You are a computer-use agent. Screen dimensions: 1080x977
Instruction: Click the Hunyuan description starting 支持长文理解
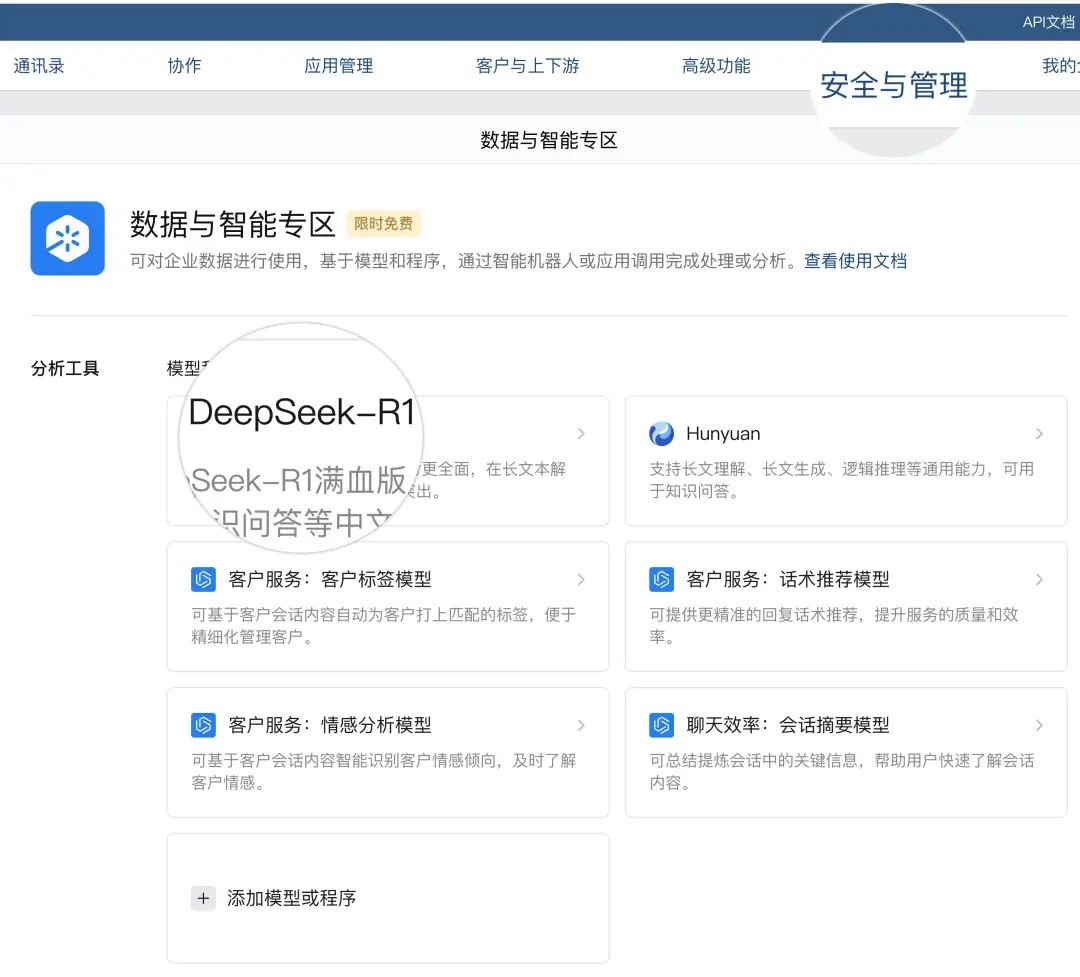(x=842, y=480)
